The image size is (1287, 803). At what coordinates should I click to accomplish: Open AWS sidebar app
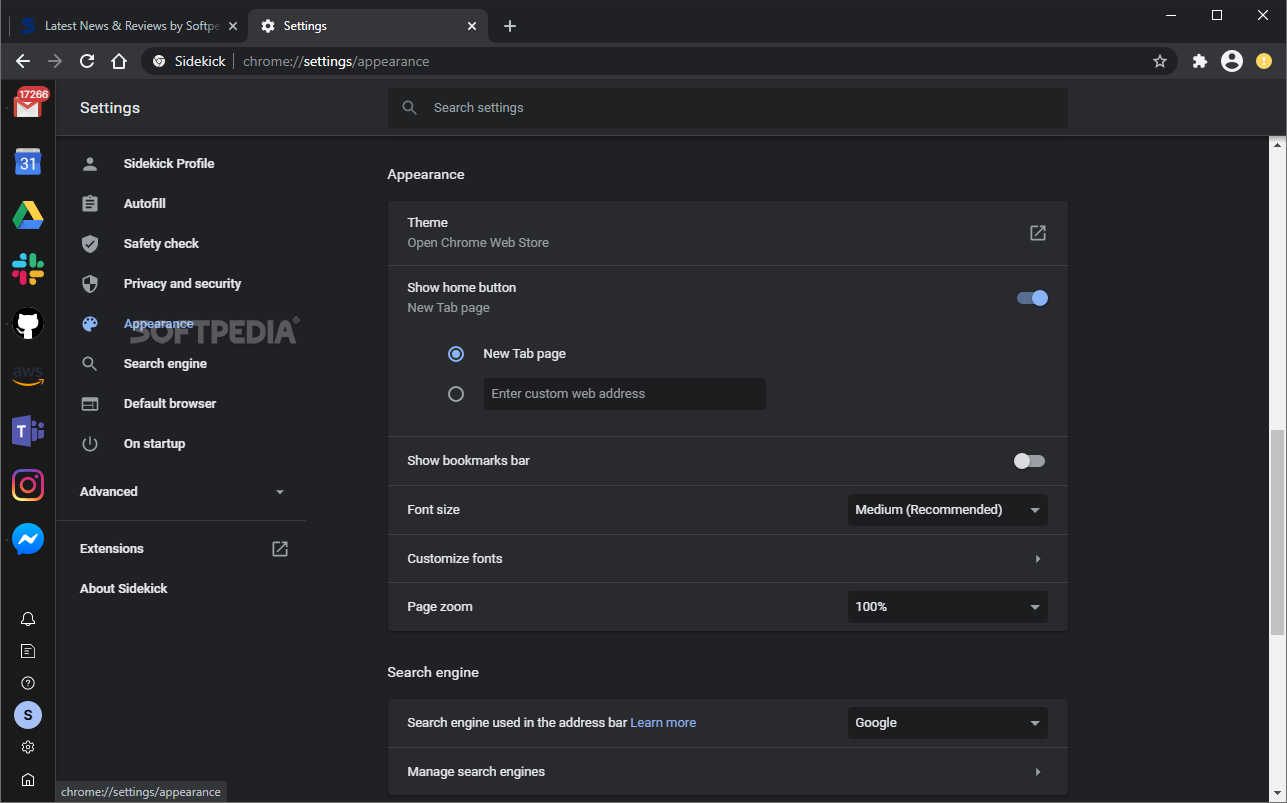pyautogui.click(x=28, y=376)
